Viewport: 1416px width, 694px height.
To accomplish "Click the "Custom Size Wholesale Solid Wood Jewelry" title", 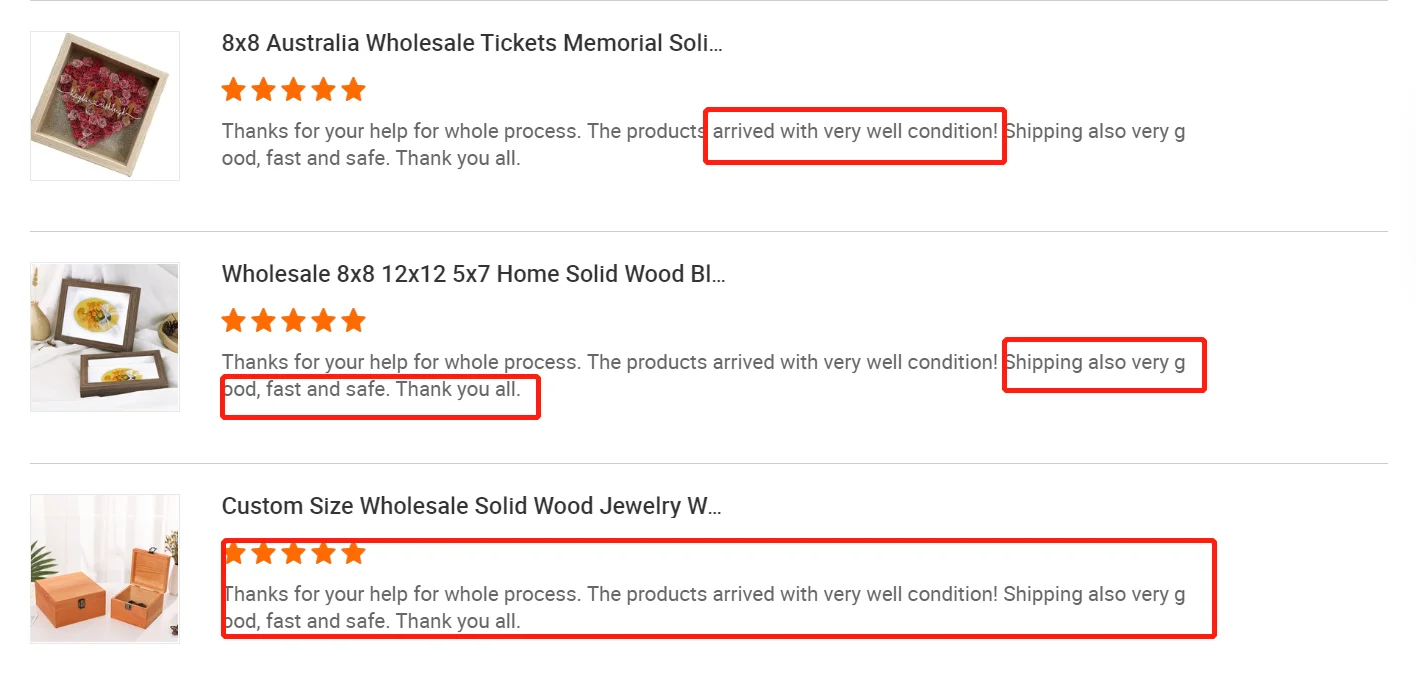I will pyautogui.click(x=471, y=506).
